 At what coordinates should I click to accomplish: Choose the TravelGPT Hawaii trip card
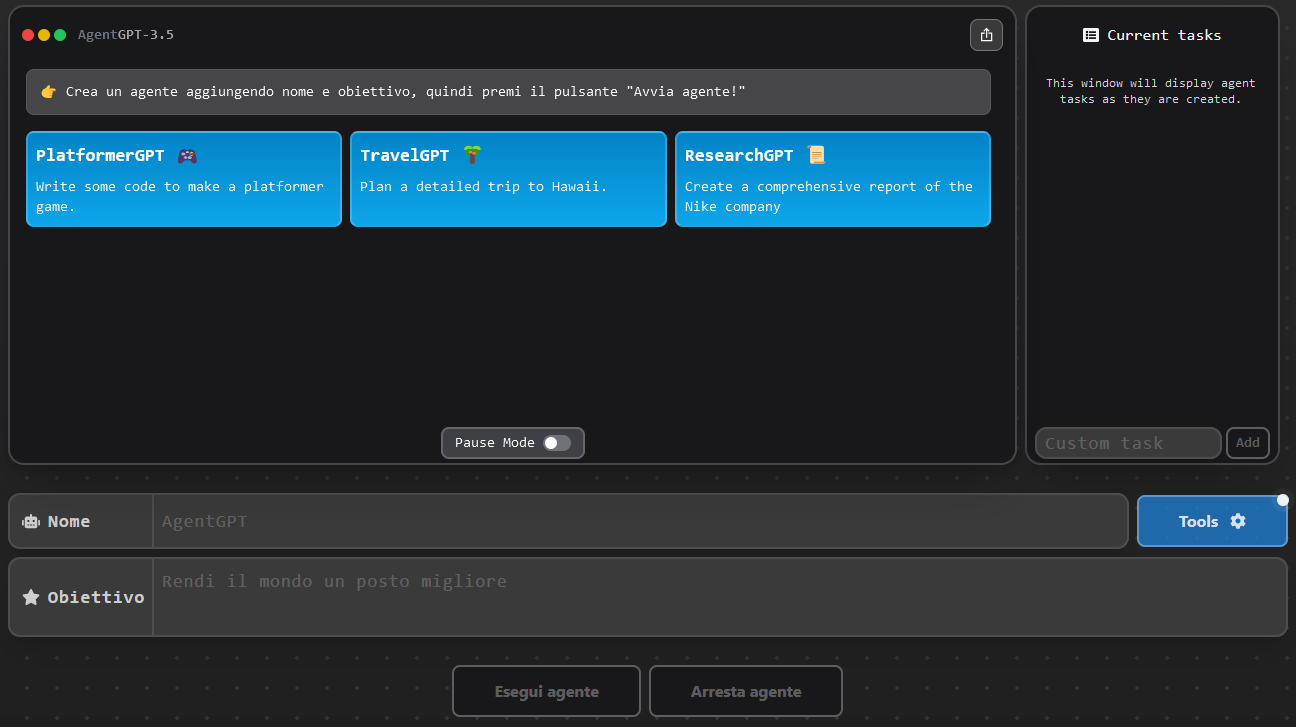(x=508, y=180)
